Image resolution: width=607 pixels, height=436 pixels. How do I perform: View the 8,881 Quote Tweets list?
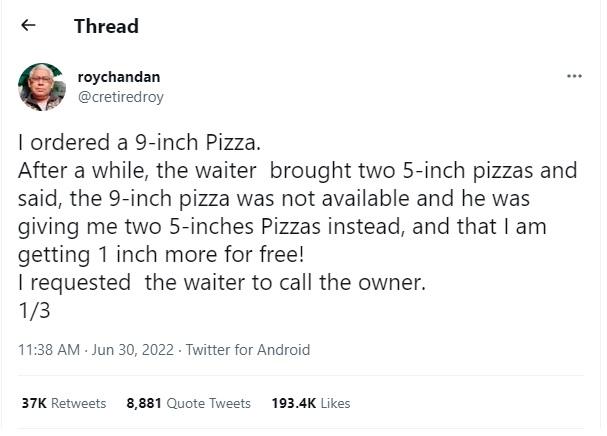click(188, 403)
